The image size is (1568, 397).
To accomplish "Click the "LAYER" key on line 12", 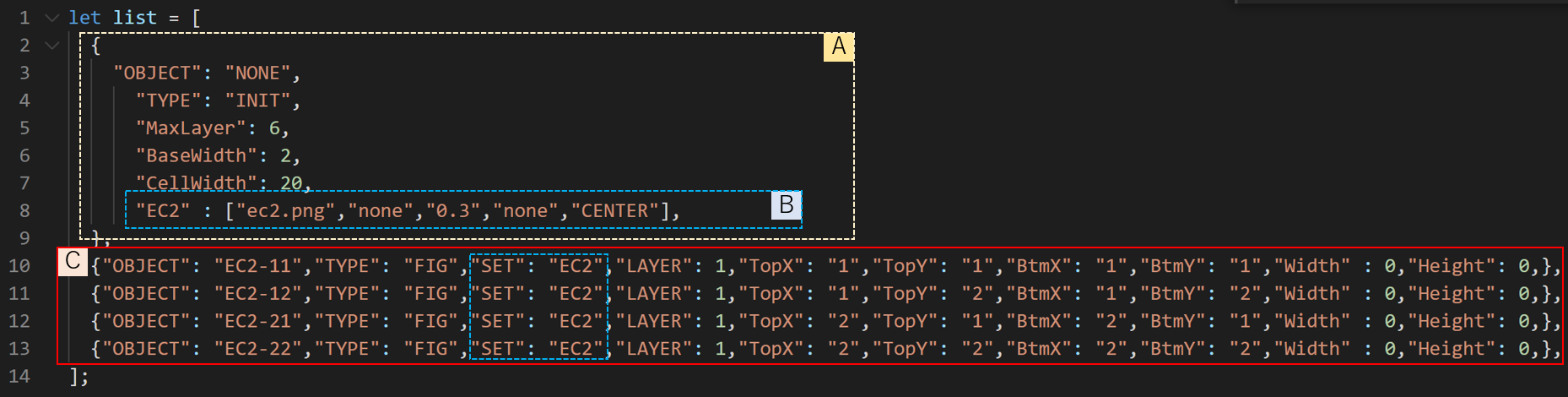I will pyautogui.click(x=653, y=321).
